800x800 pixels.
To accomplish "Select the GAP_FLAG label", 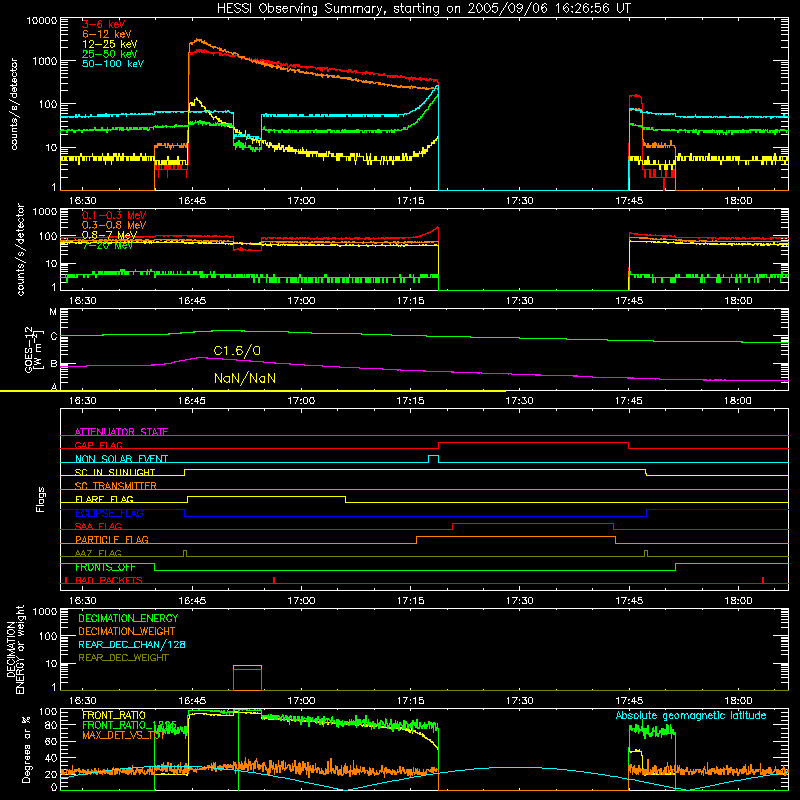I will click(98, 445).
